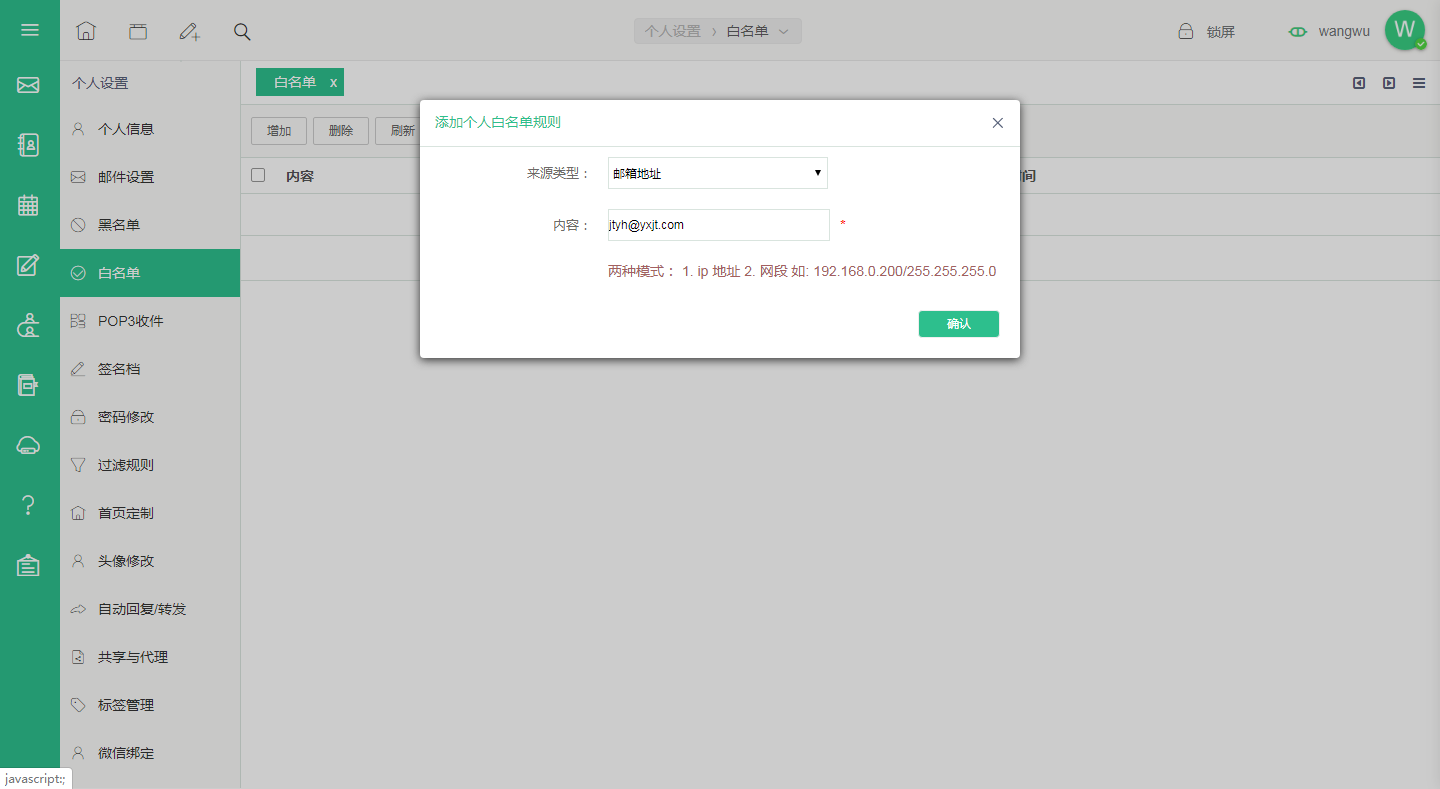Click the 删除 button
The image size is (1440, 789).
click(341, 131)
